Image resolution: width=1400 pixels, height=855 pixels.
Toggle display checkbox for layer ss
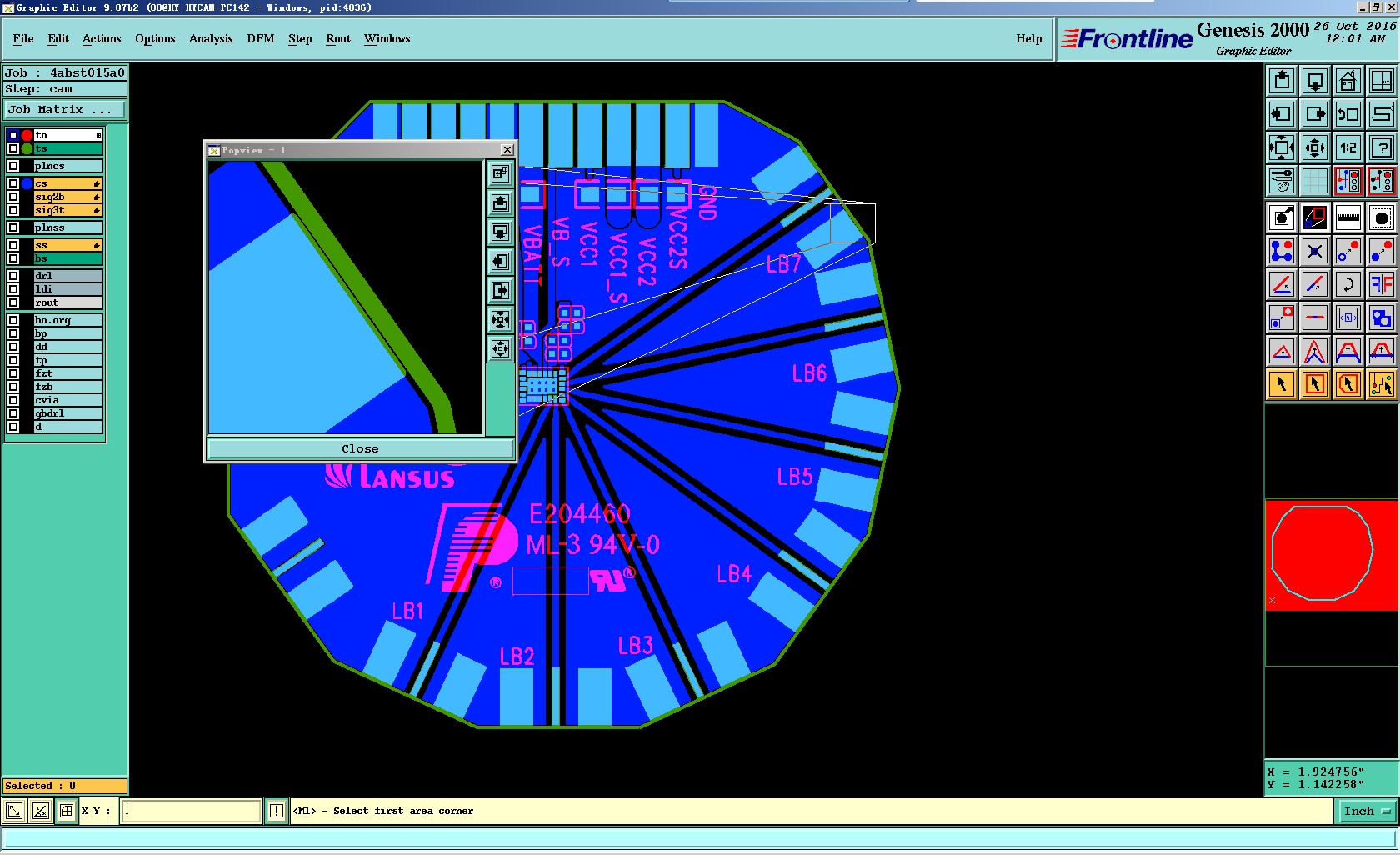(12, 245)
